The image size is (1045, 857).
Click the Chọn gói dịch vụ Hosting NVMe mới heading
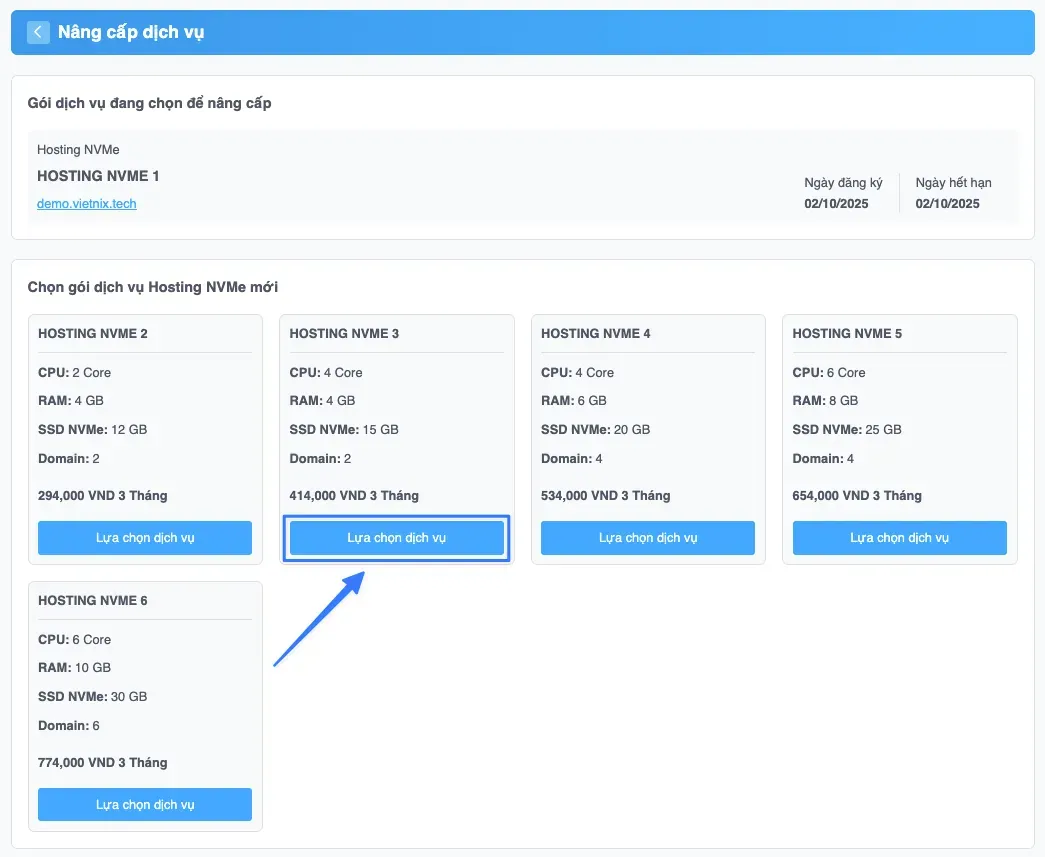point(153,287)
